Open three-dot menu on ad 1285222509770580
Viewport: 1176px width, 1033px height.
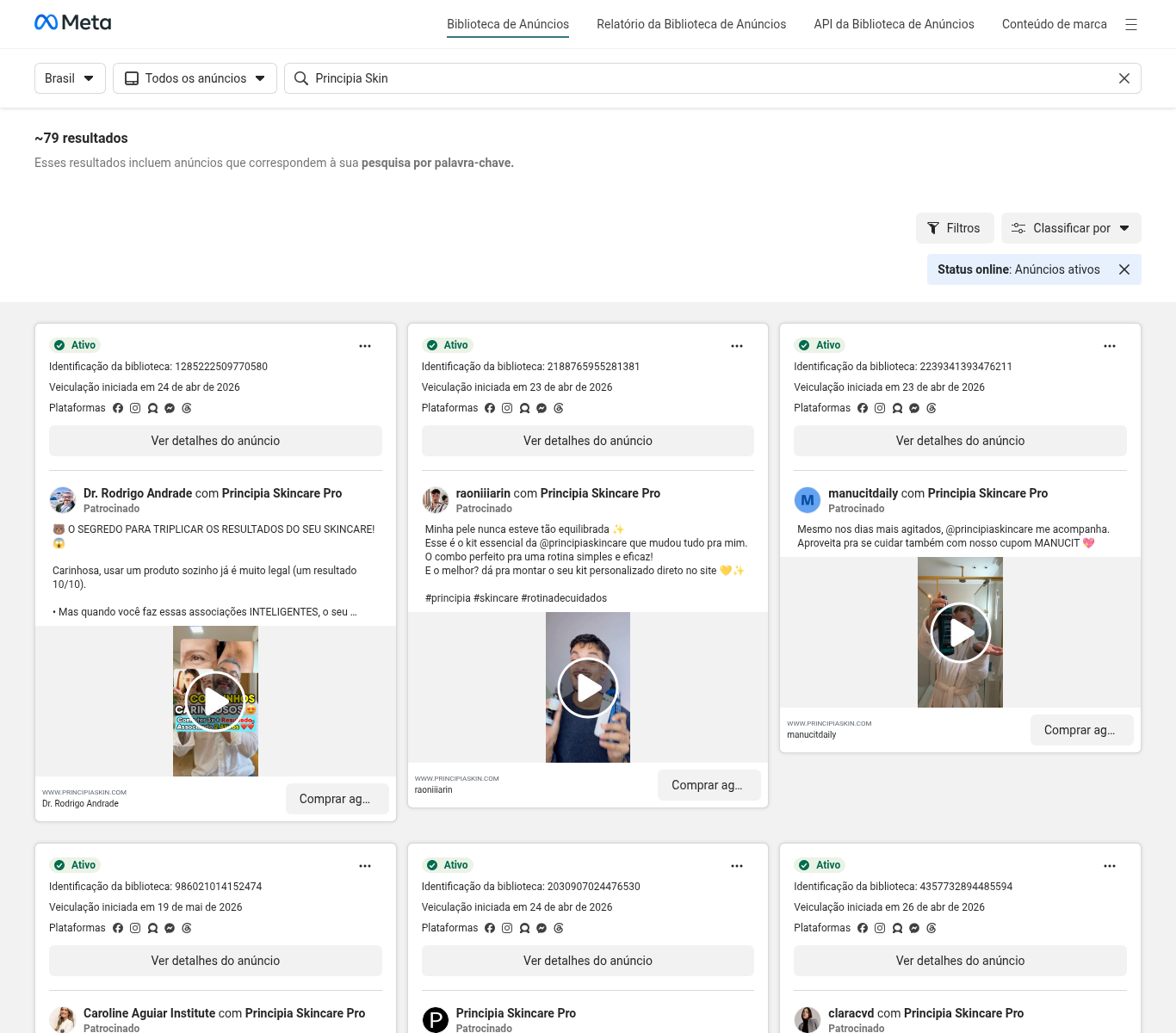click(365, 346)
